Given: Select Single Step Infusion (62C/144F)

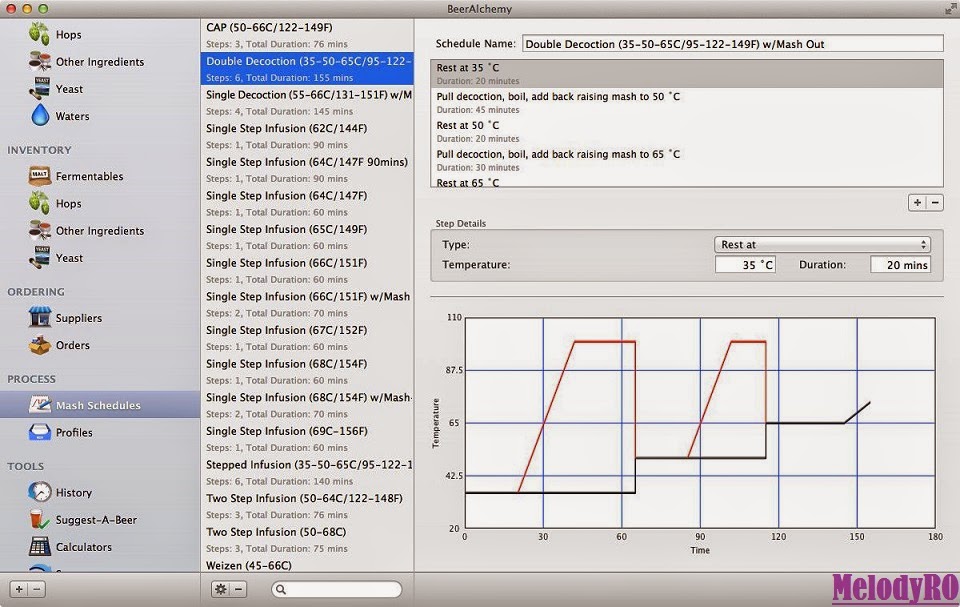Looking at the screenshot, I should coord(307,136).
